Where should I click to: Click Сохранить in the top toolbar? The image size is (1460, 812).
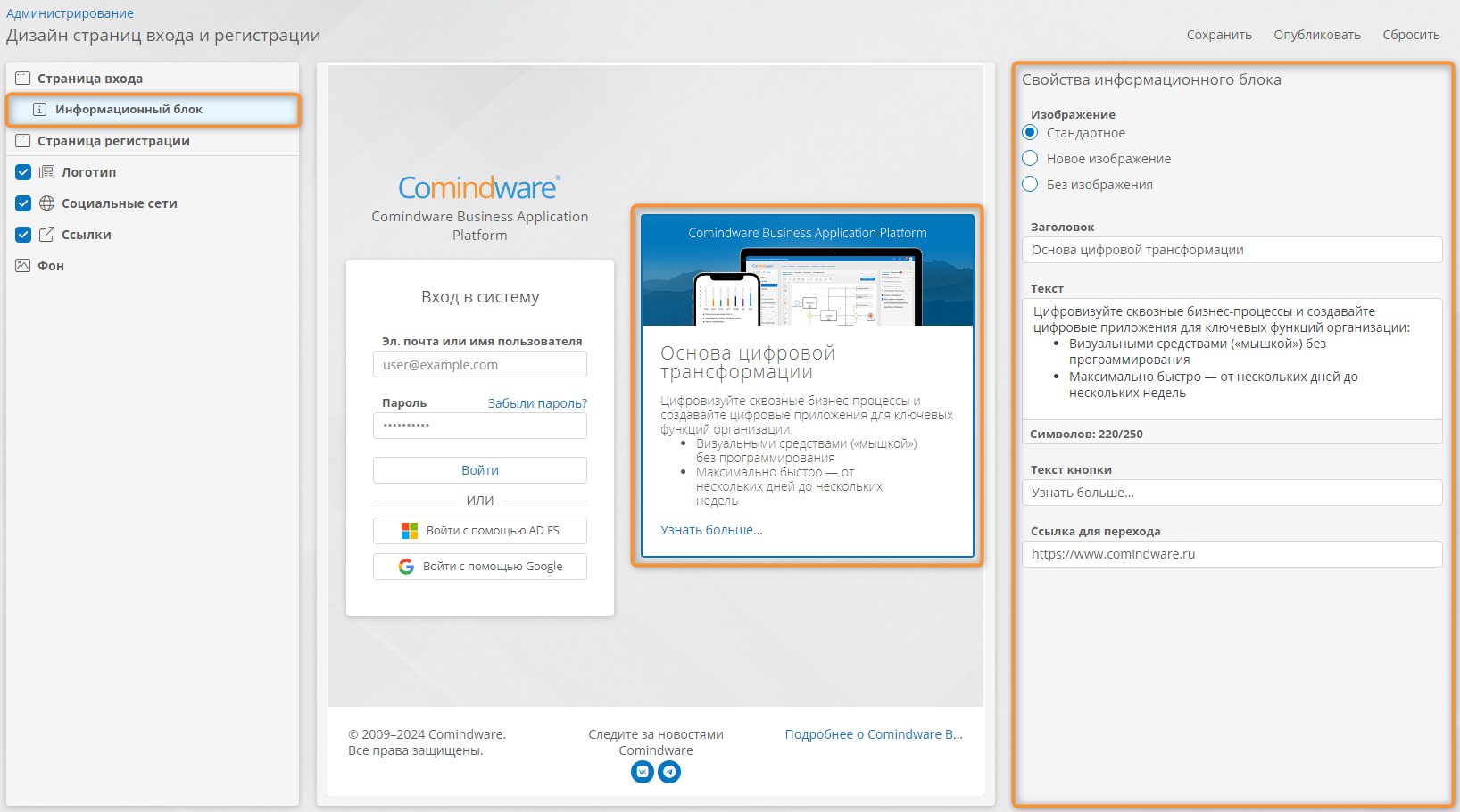pos(1219,35)
